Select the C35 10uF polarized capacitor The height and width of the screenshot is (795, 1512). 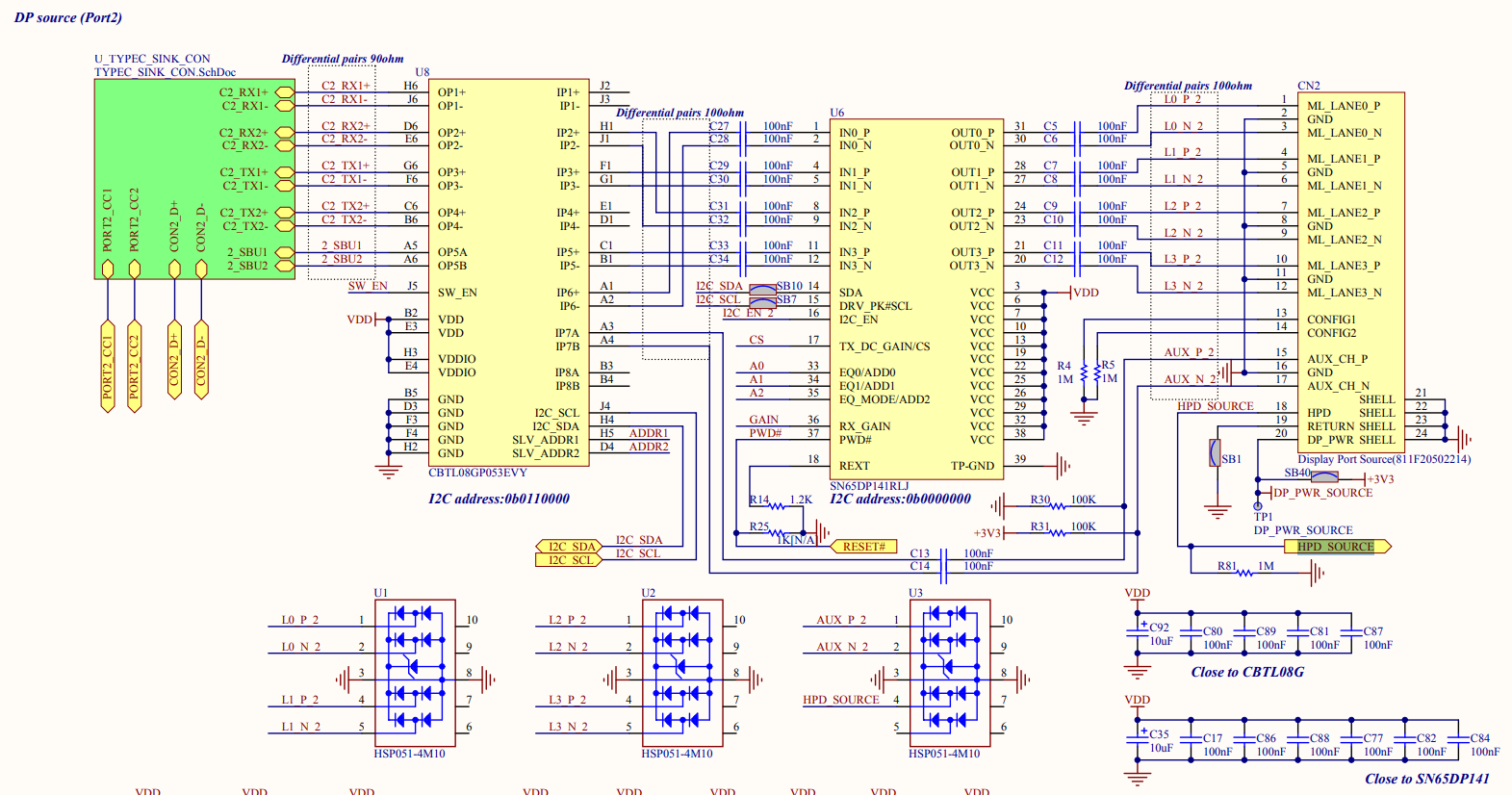(x=1138, y=738)
